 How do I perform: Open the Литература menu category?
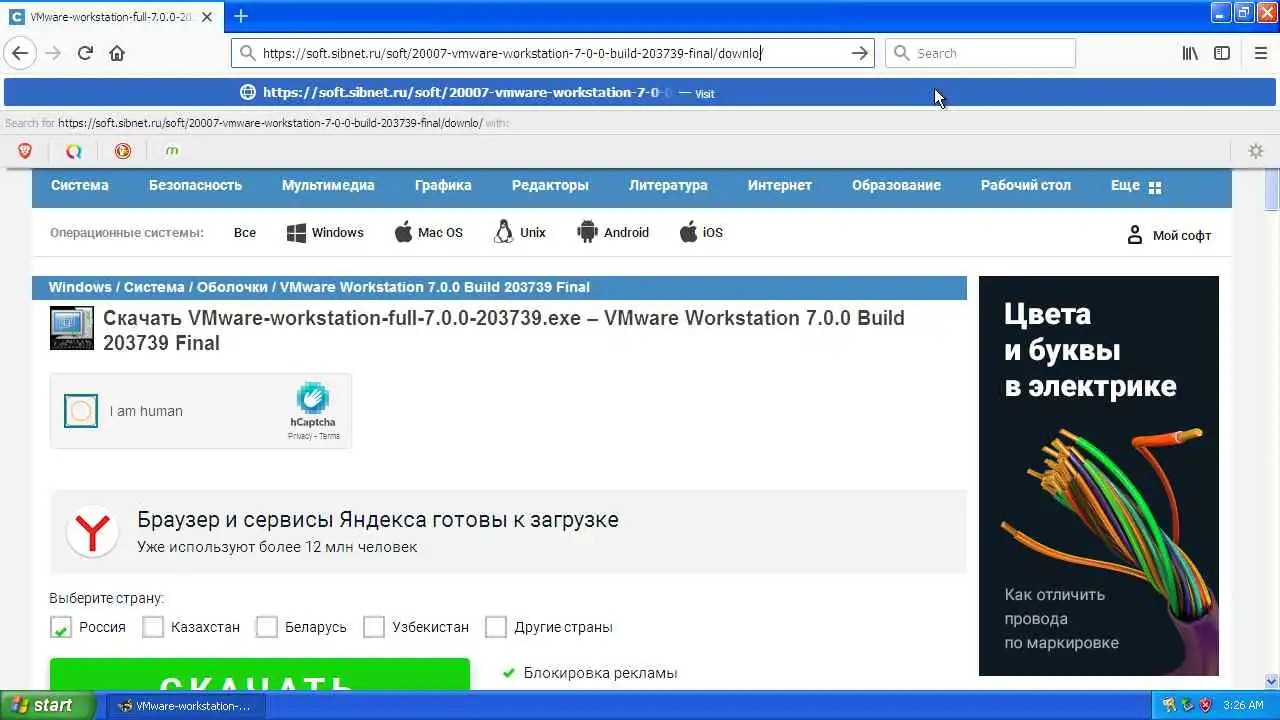668,185
